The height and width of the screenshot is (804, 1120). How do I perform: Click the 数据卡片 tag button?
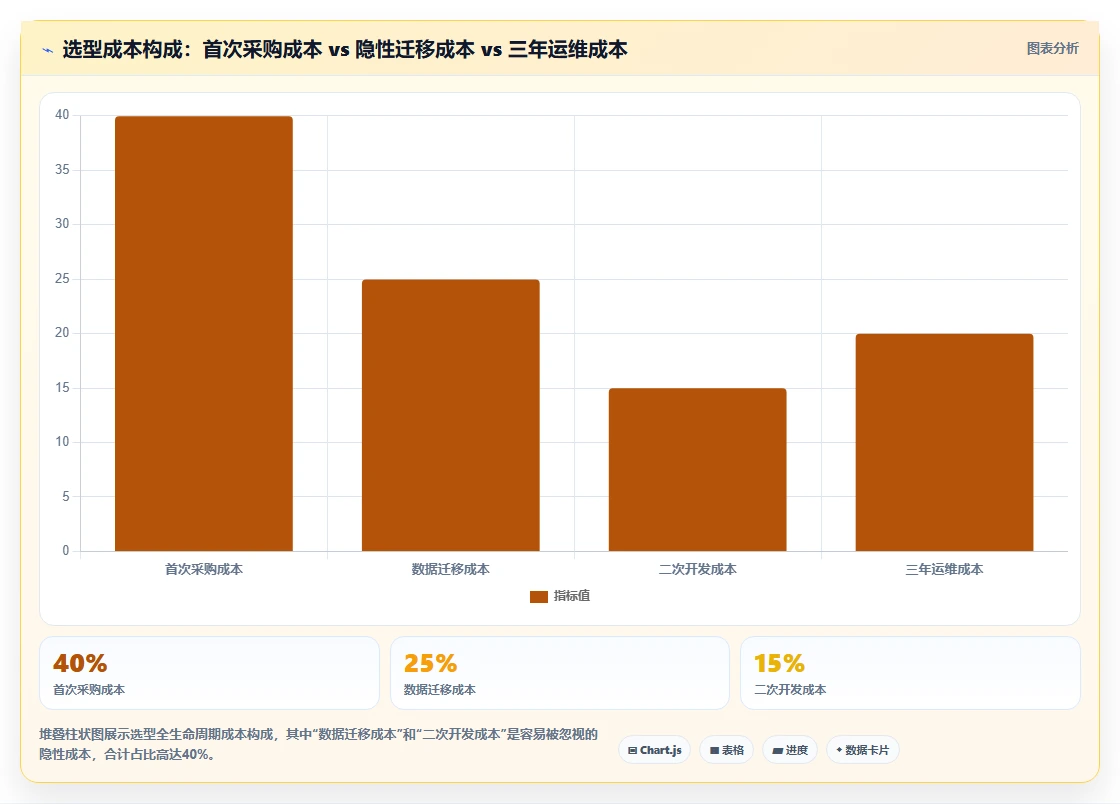point(862,750)
